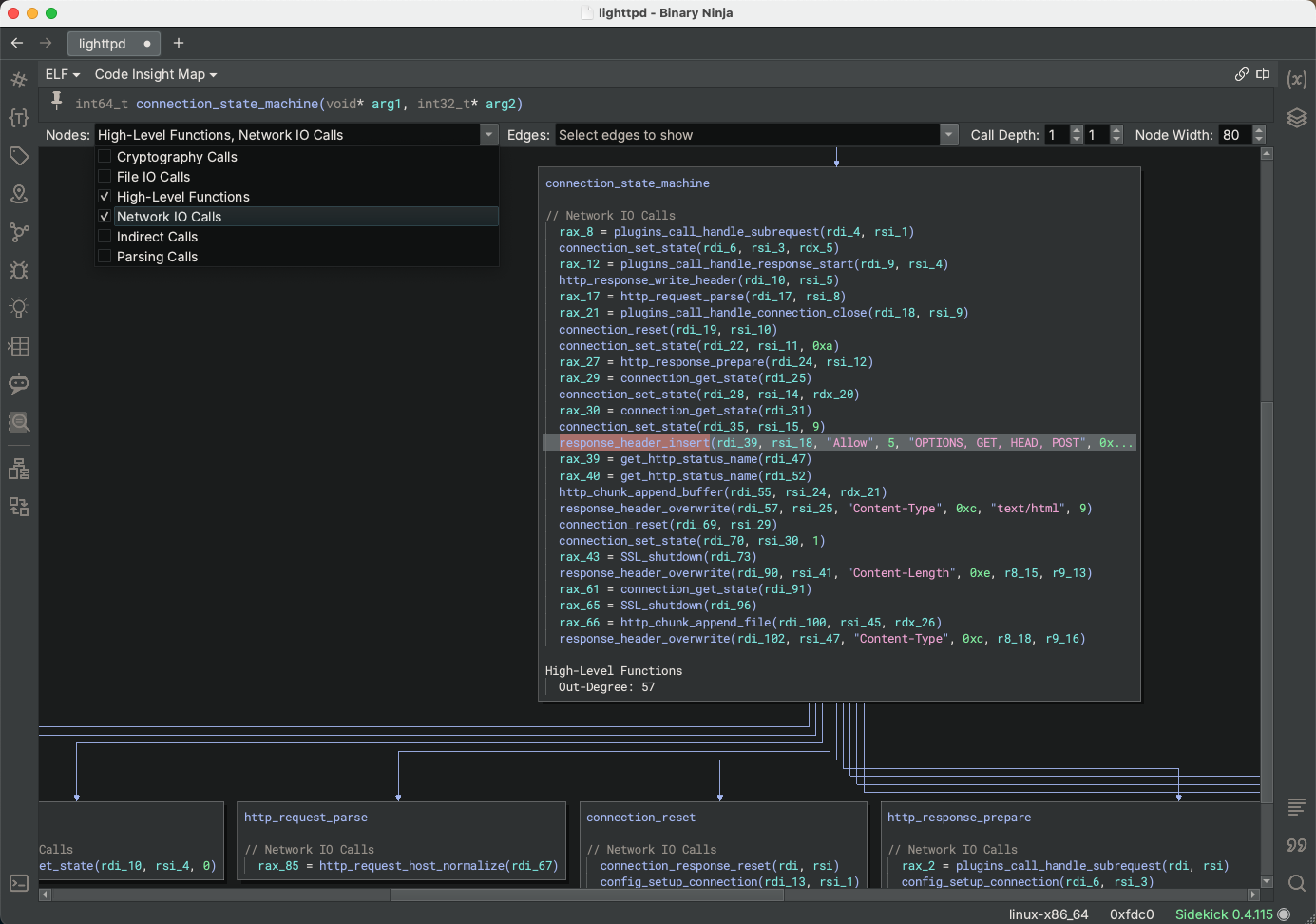Open the hierarchy tree sidebar icon

point(18,469)
